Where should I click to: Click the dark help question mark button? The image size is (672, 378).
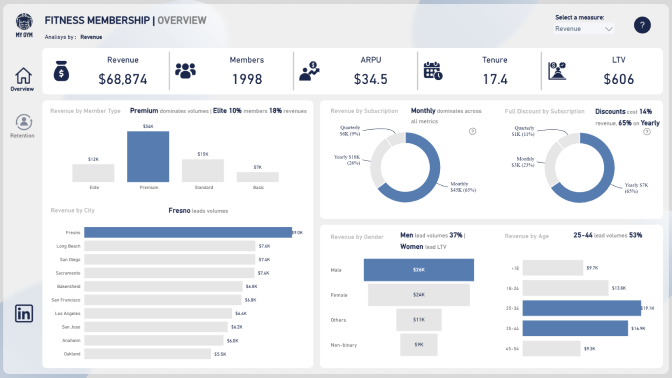[x=642, y=25]
